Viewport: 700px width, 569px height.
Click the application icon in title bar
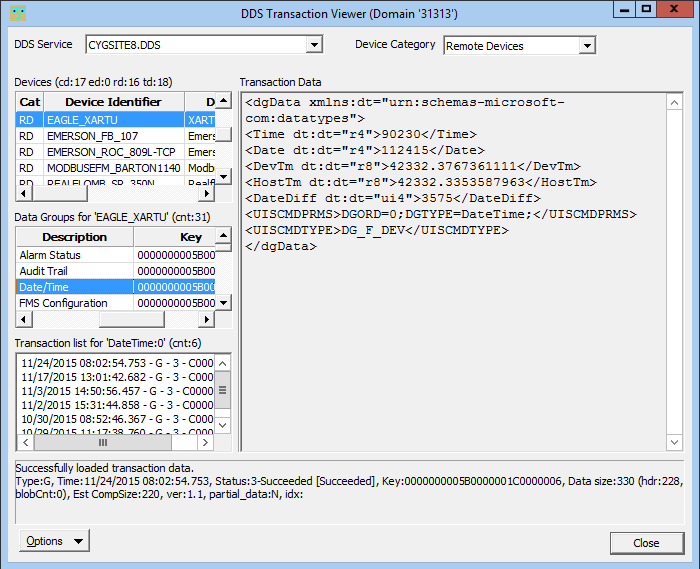tap(18, 13)
